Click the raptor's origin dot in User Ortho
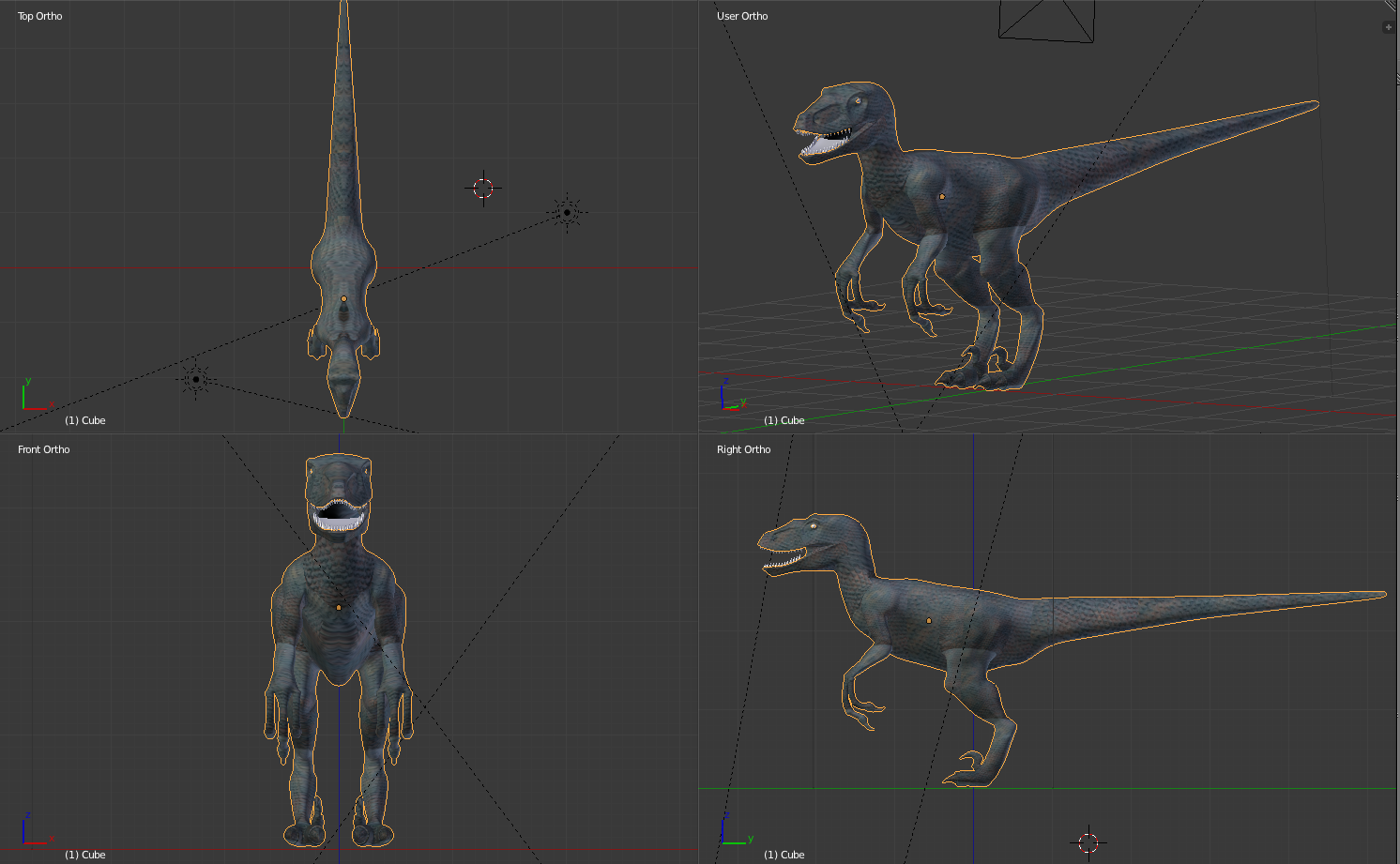The height and width of the screenshot is (864, 1400). point(941,197)
